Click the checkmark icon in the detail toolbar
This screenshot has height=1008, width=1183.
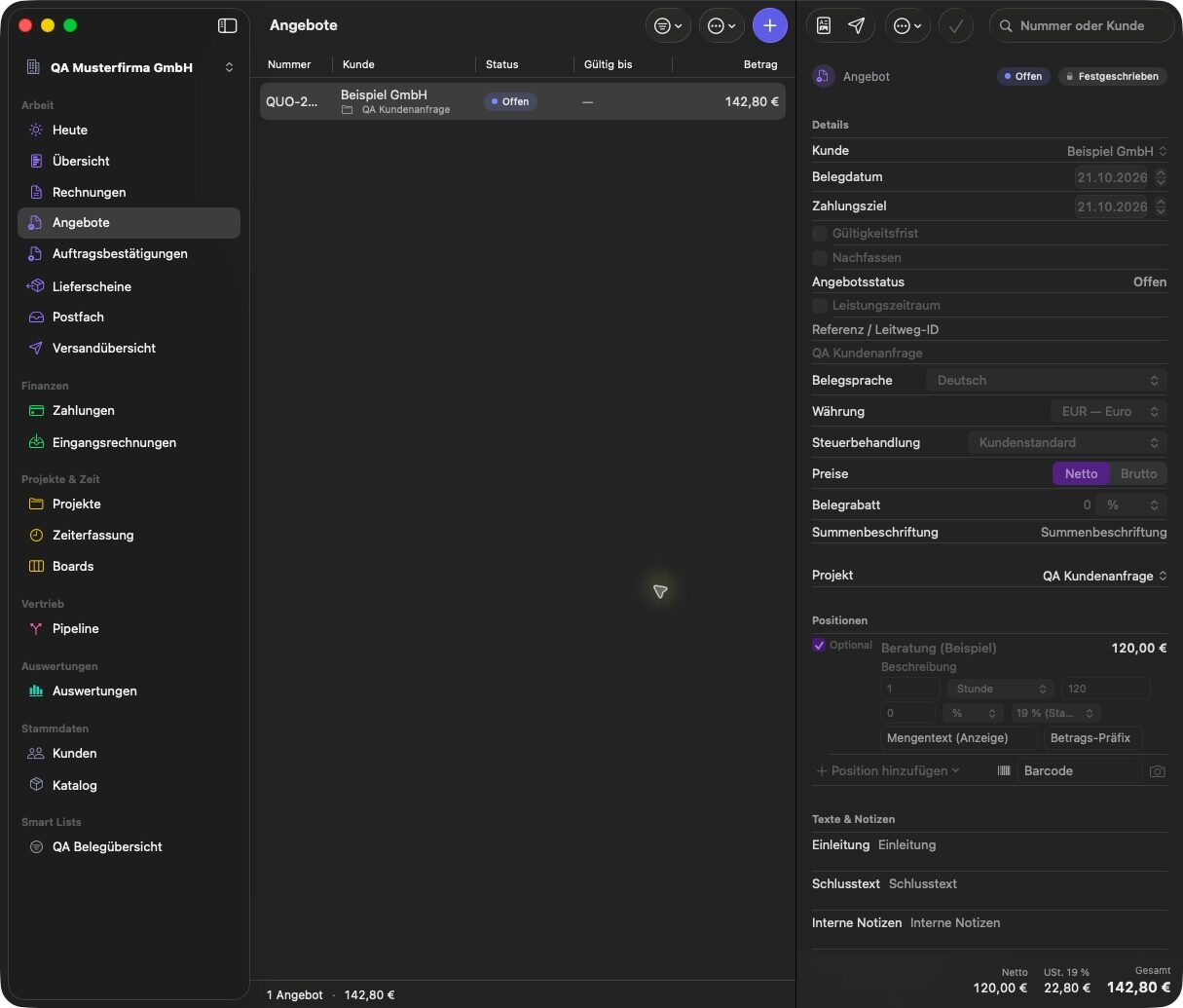[956, 26]
